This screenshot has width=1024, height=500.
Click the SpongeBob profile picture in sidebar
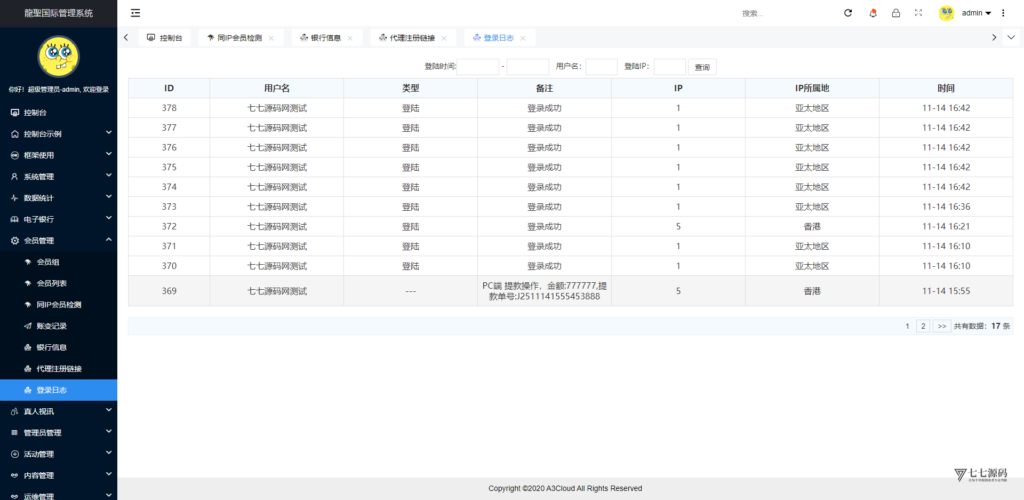point(58,57)
